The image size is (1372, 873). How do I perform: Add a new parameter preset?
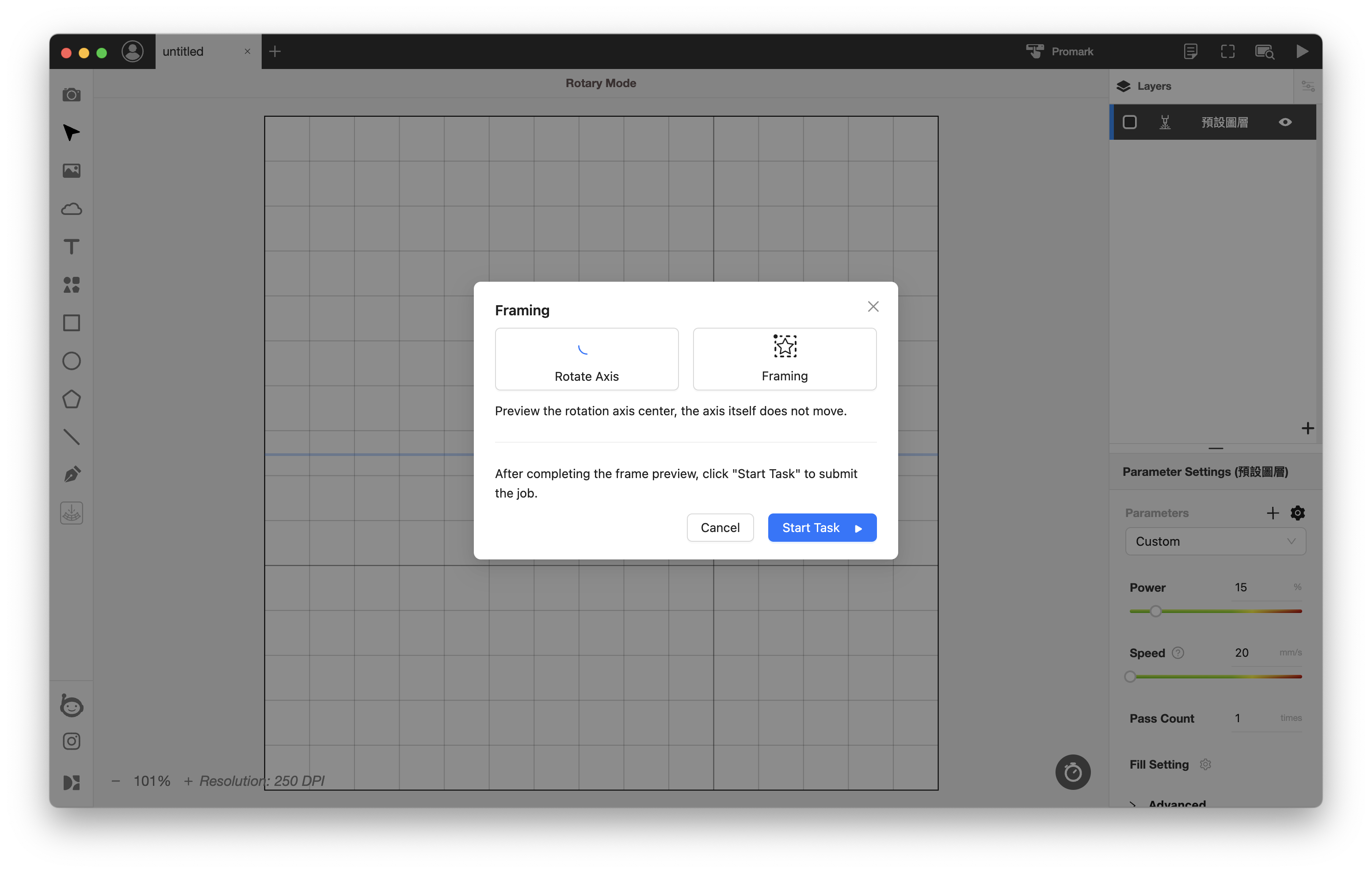pos(1272,513)
